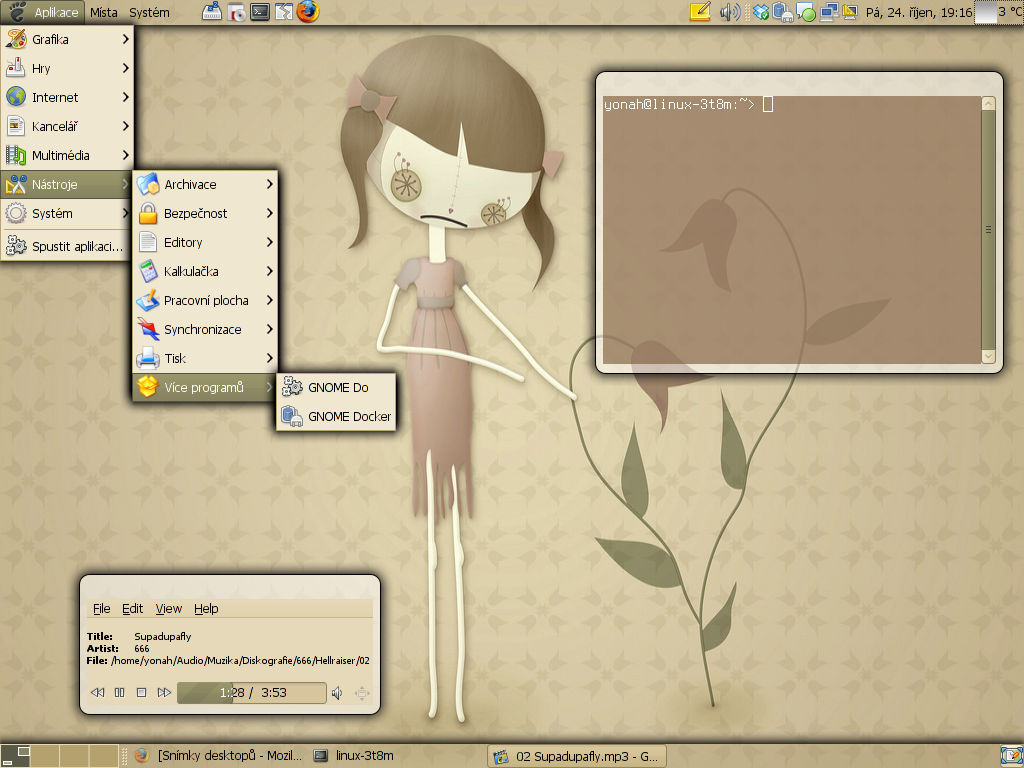Click the display monitor tray icon
Screen dimensions: 1024x768
tap(850, 12)
